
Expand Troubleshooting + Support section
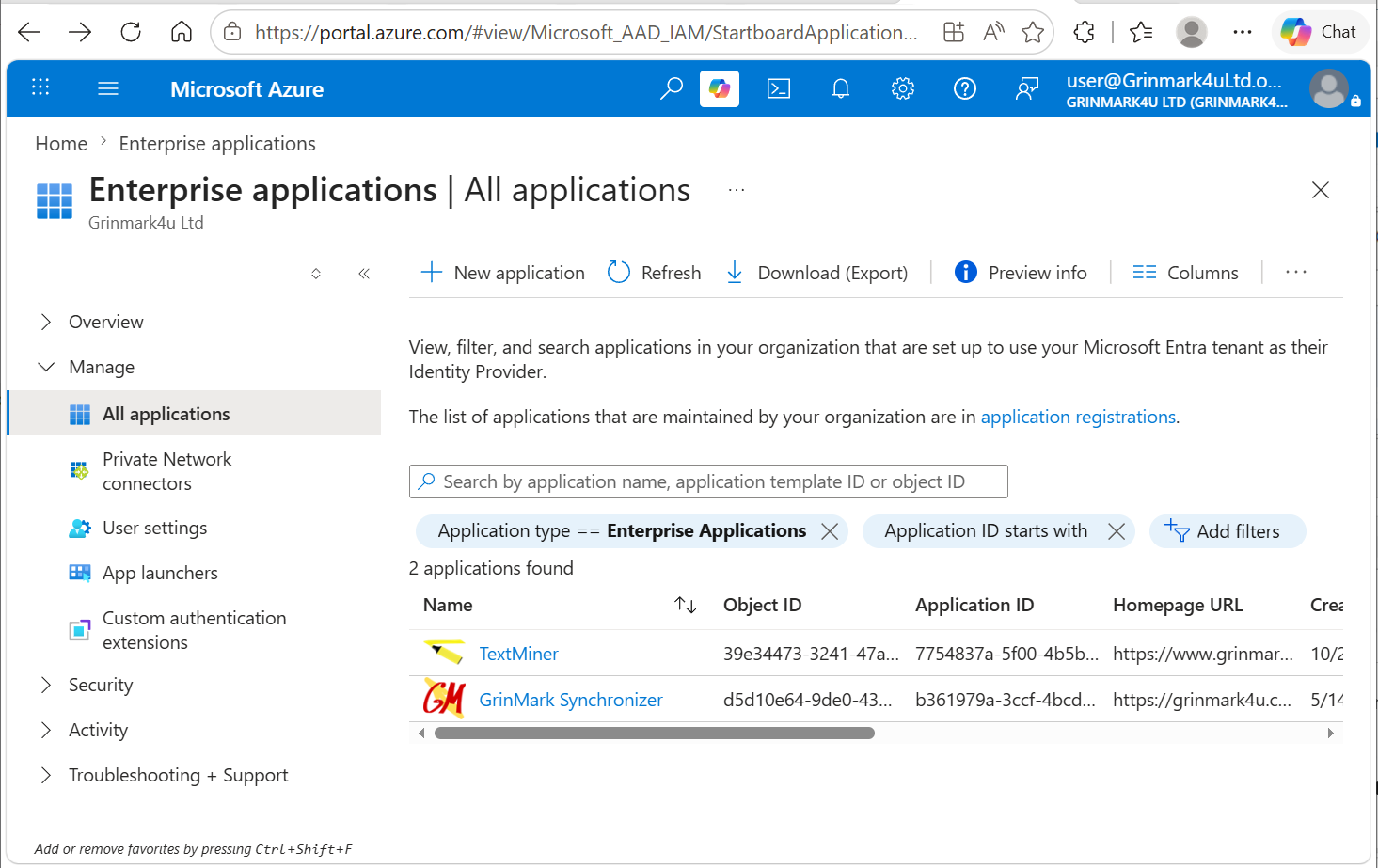pyautogui.click(x=46, y=775)
